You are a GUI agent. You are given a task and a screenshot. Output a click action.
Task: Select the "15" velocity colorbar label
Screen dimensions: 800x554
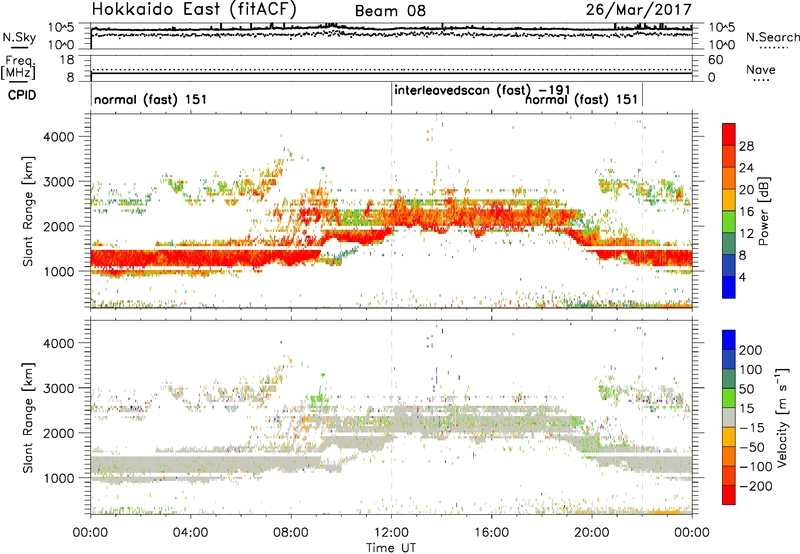(x=747, y=409)
